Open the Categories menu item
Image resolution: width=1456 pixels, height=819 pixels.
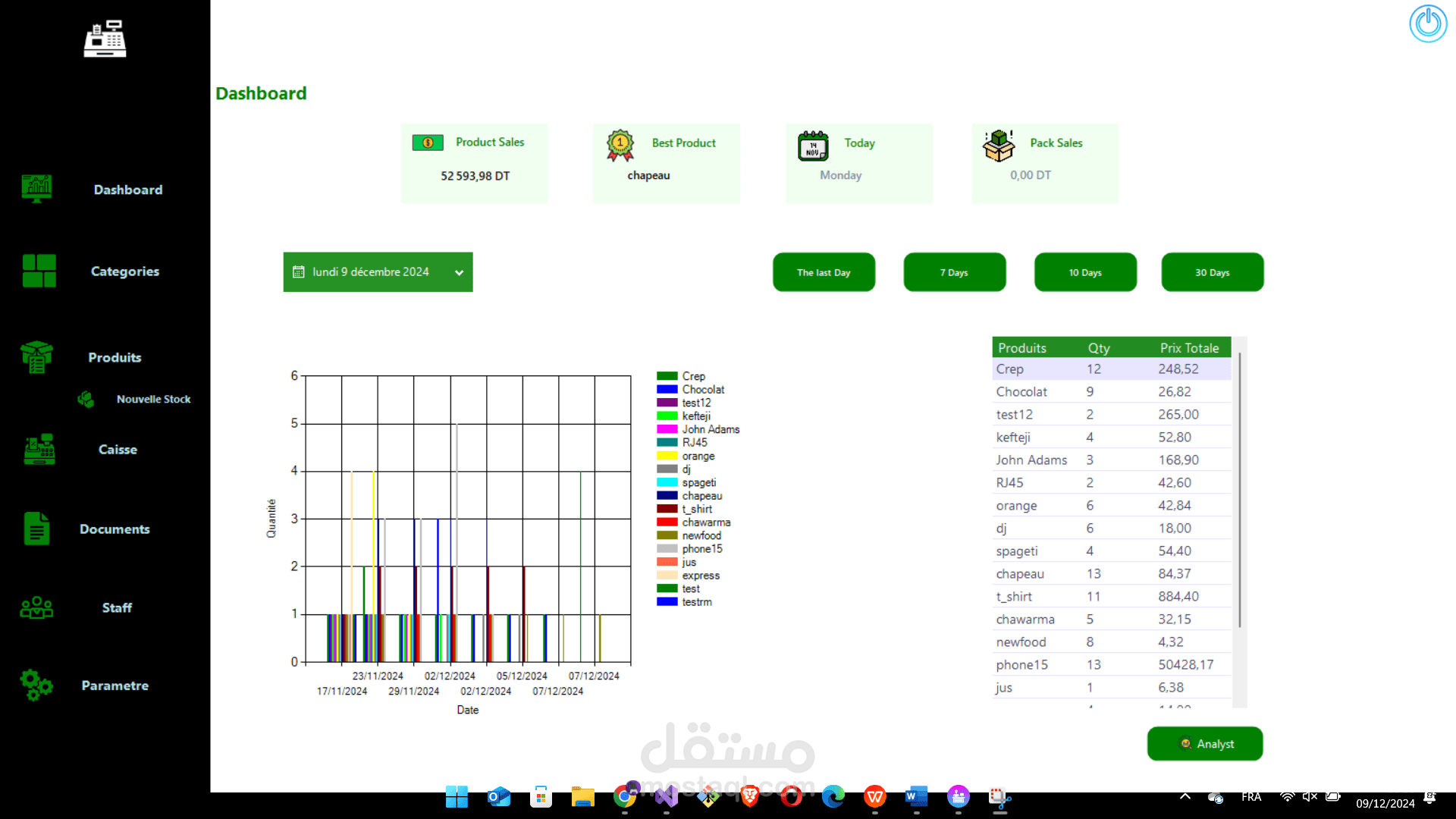click(x=125, y=271)
